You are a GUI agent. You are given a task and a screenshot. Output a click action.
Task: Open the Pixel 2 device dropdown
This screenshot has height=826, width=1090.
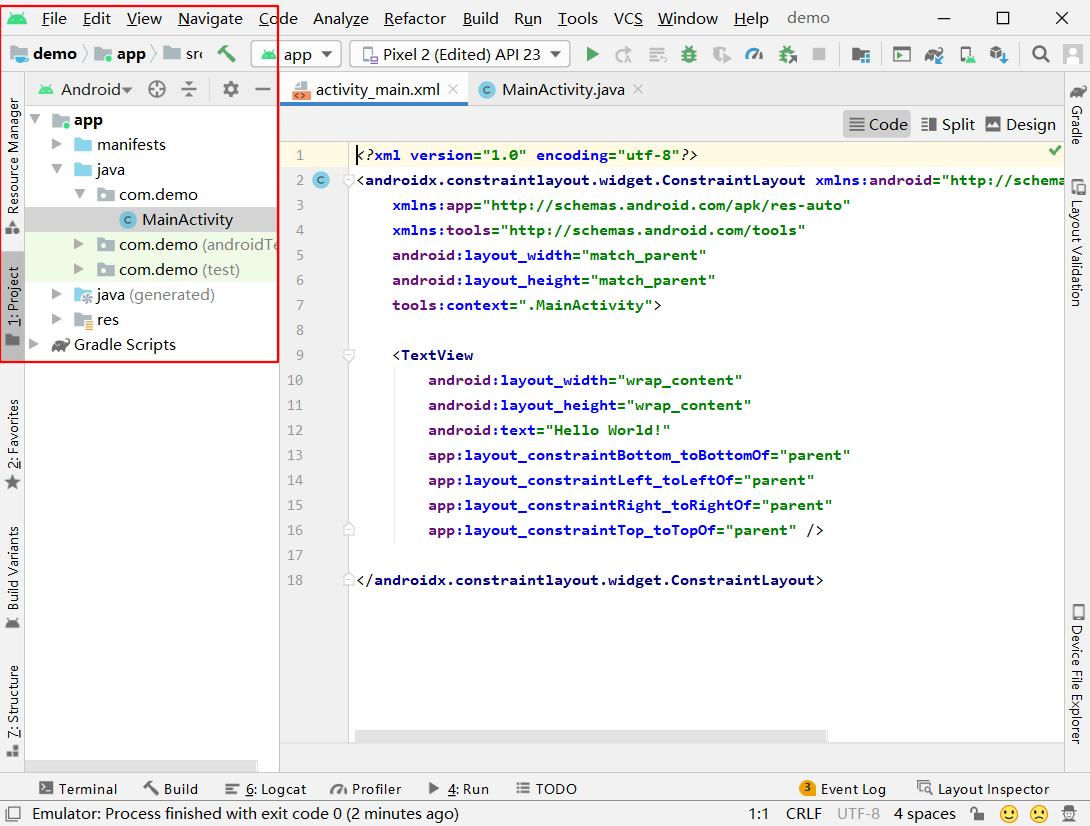[x=459, y=54]
